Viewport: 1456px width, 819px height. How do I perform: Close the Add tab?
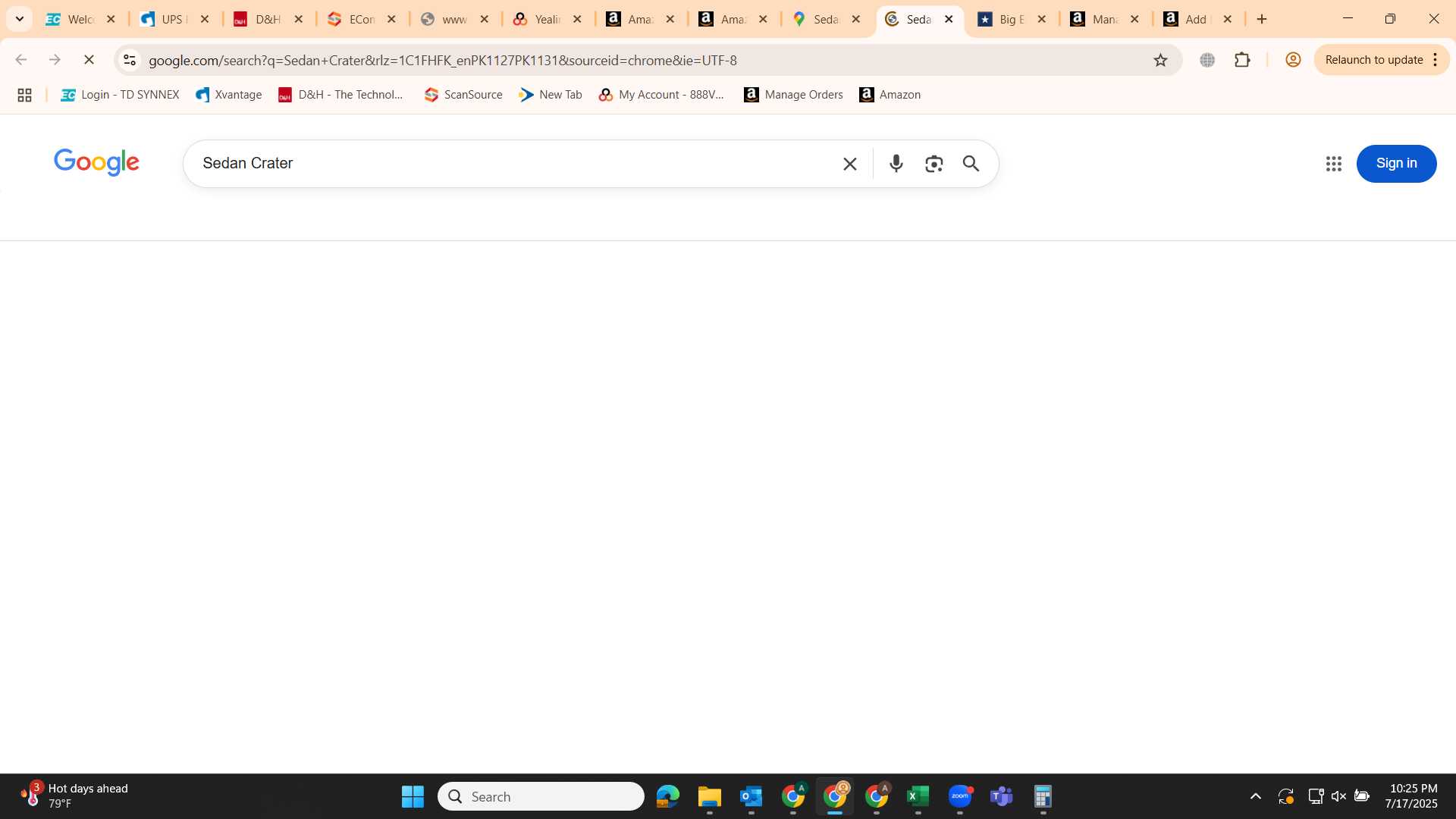pos(1227,19)
